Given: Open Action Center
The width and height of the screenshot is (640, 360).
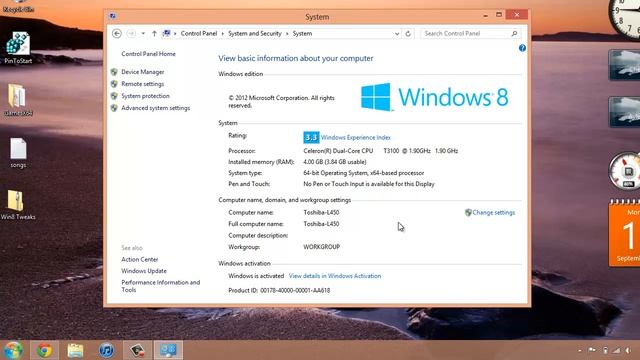Looking at the screenshot, I should (140, 259).
